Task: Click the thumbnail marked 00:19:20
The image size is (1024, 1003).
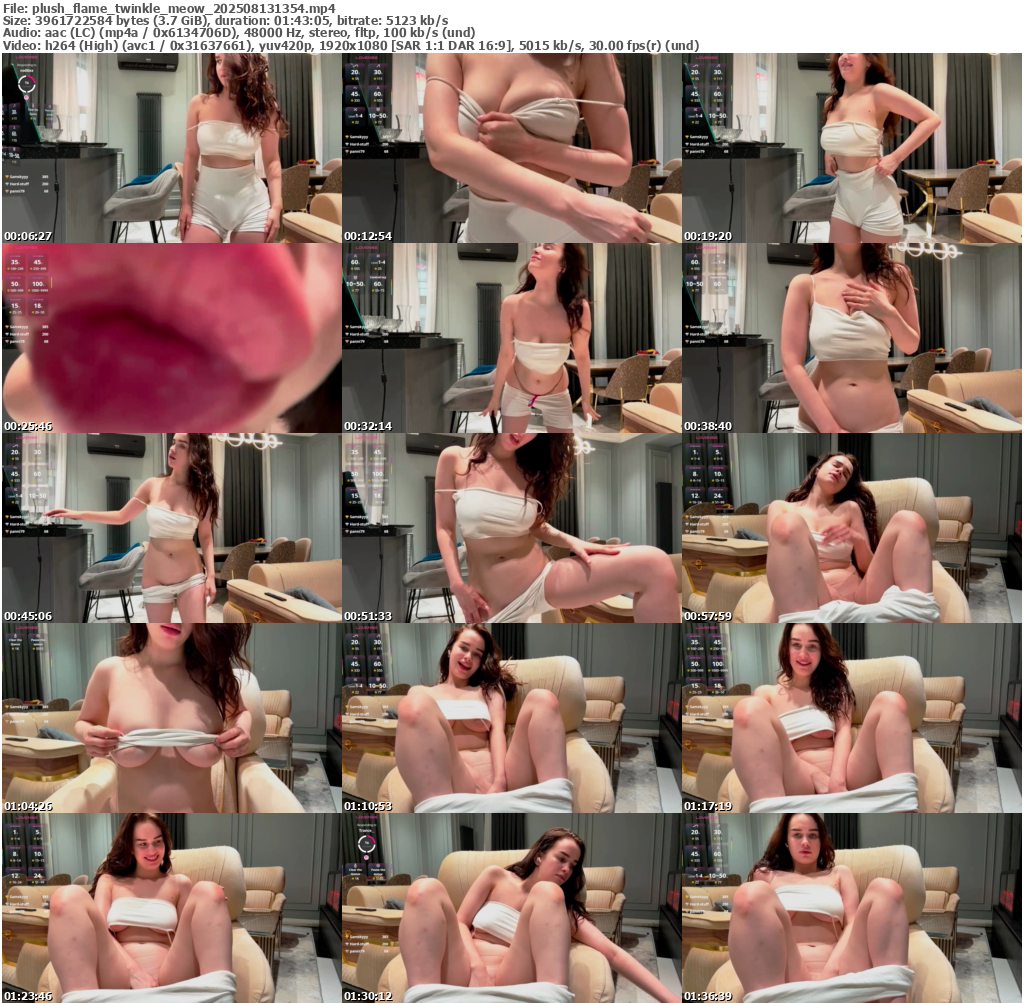Action: click(x=851, y=148)
